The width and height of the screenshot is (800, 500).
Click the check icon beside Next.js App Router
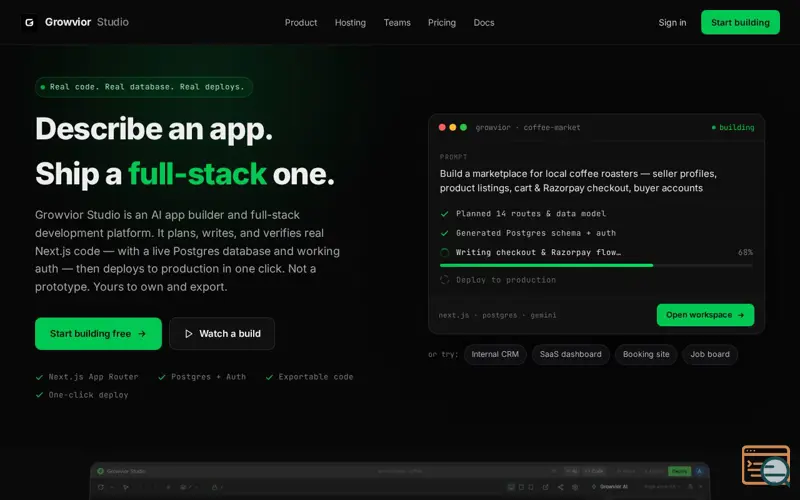coord(39,377)
